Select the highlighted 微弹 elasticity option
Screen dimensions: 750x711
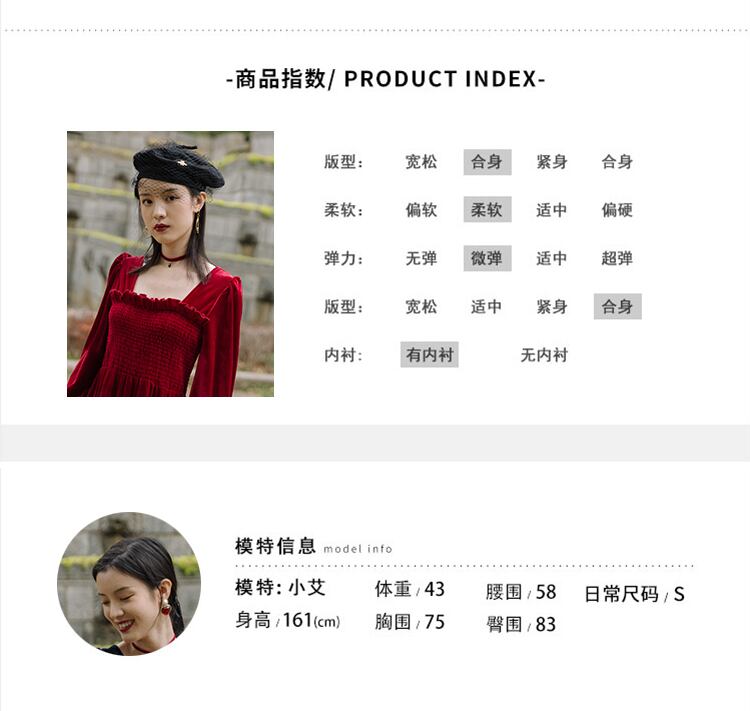(x=487, y=258)
